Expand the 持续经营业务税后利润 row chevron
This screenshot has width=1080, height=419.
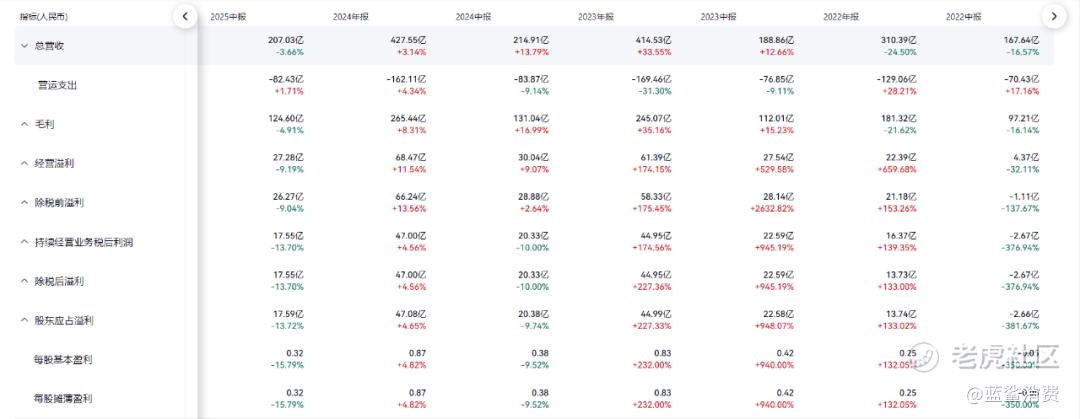24,242
